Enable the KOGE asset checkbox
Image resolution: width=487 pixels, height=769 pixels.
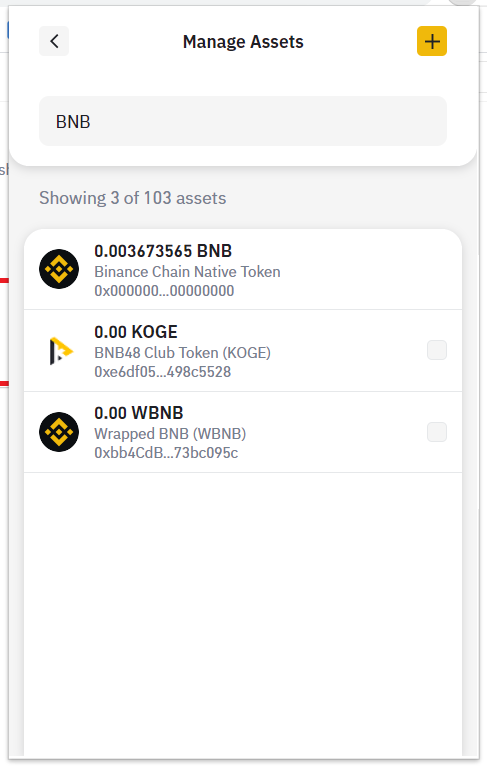[x=436, y=350]
